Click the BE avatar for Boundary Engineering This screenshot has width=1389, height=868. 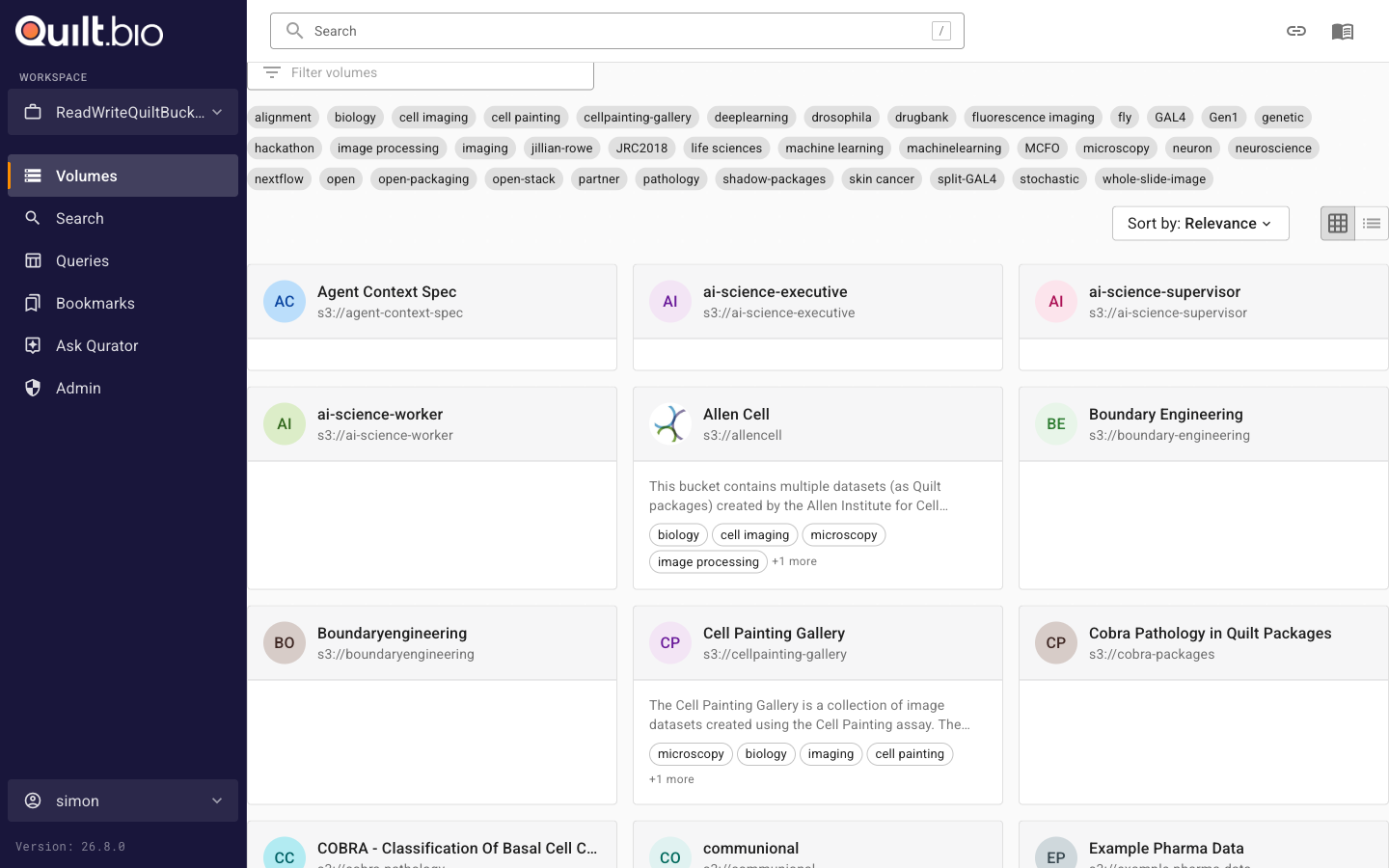[1056, 423]
